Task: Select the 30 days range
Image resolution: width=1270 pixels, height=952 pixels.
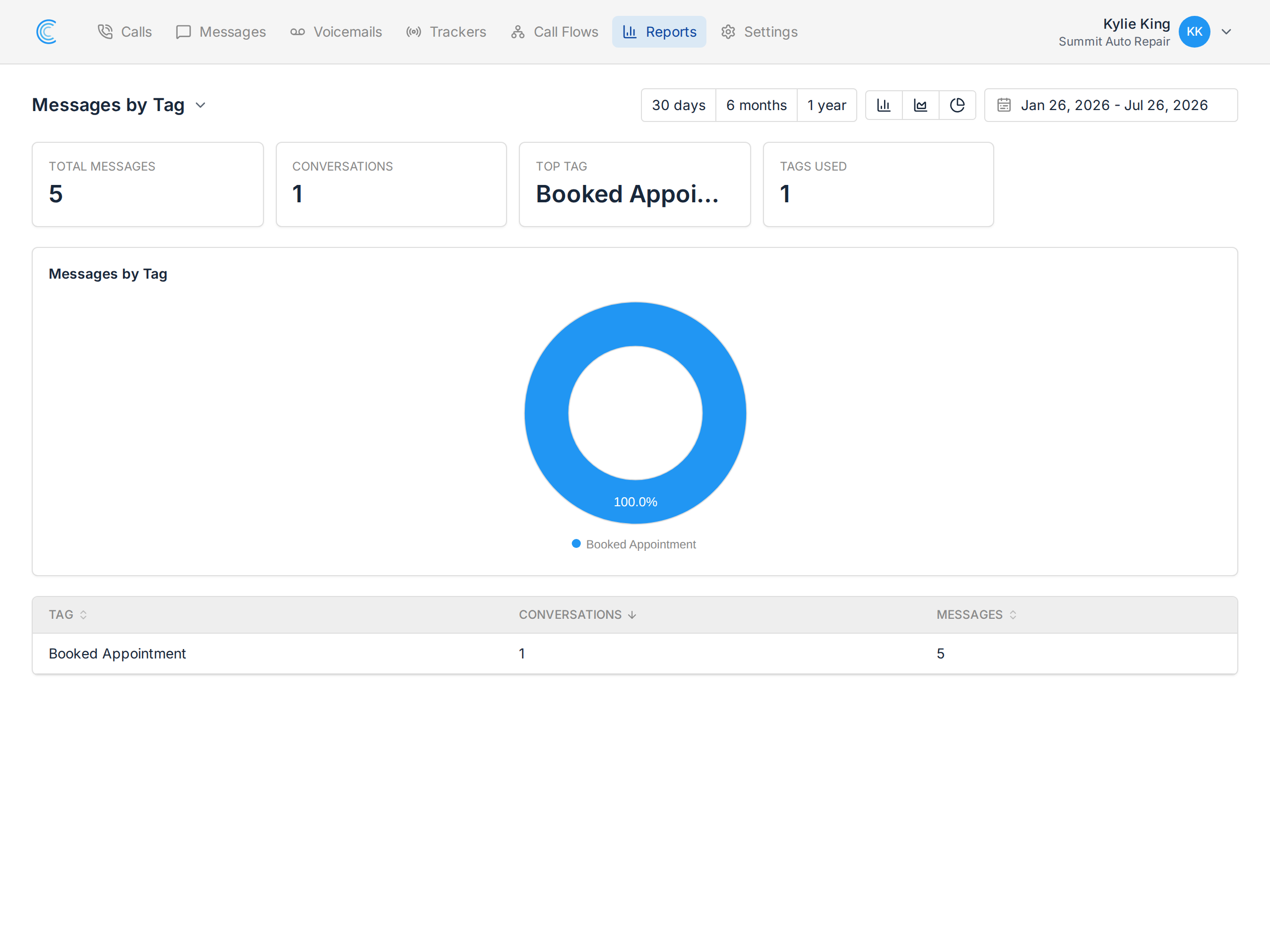Action: pyautogui.click(x=679, y=105)
